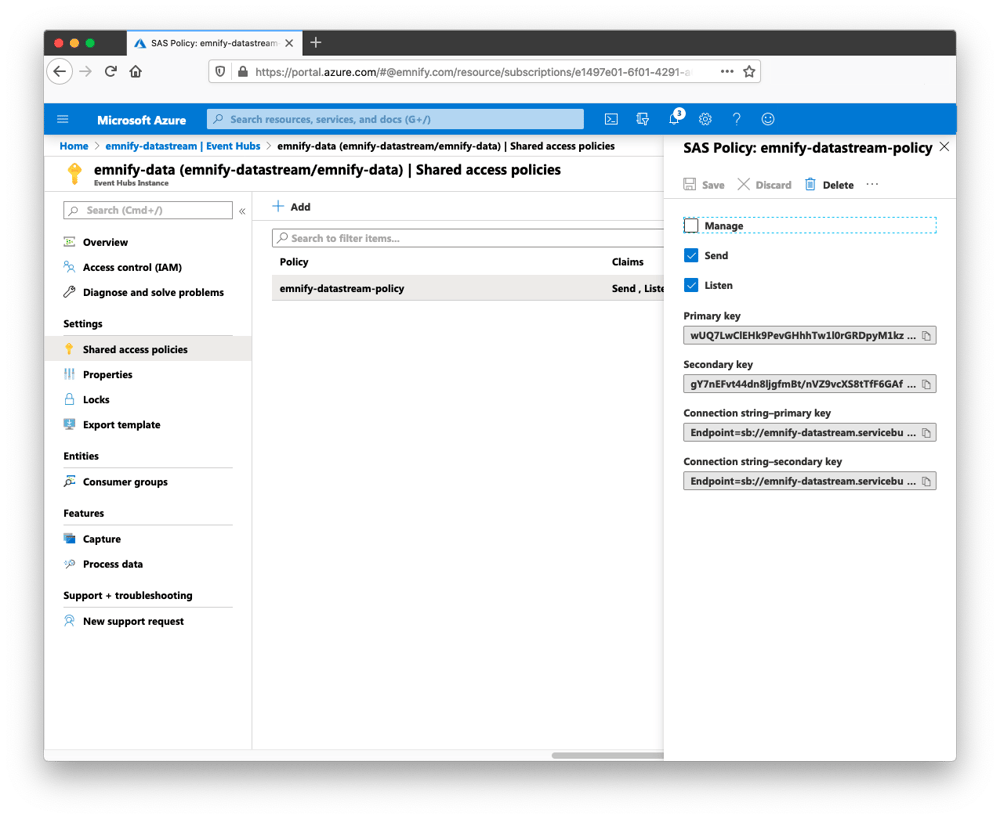Go forward in the browser
Image resolution: width=1000 pixels, height=819 pixels.
(x=85, y=71)
